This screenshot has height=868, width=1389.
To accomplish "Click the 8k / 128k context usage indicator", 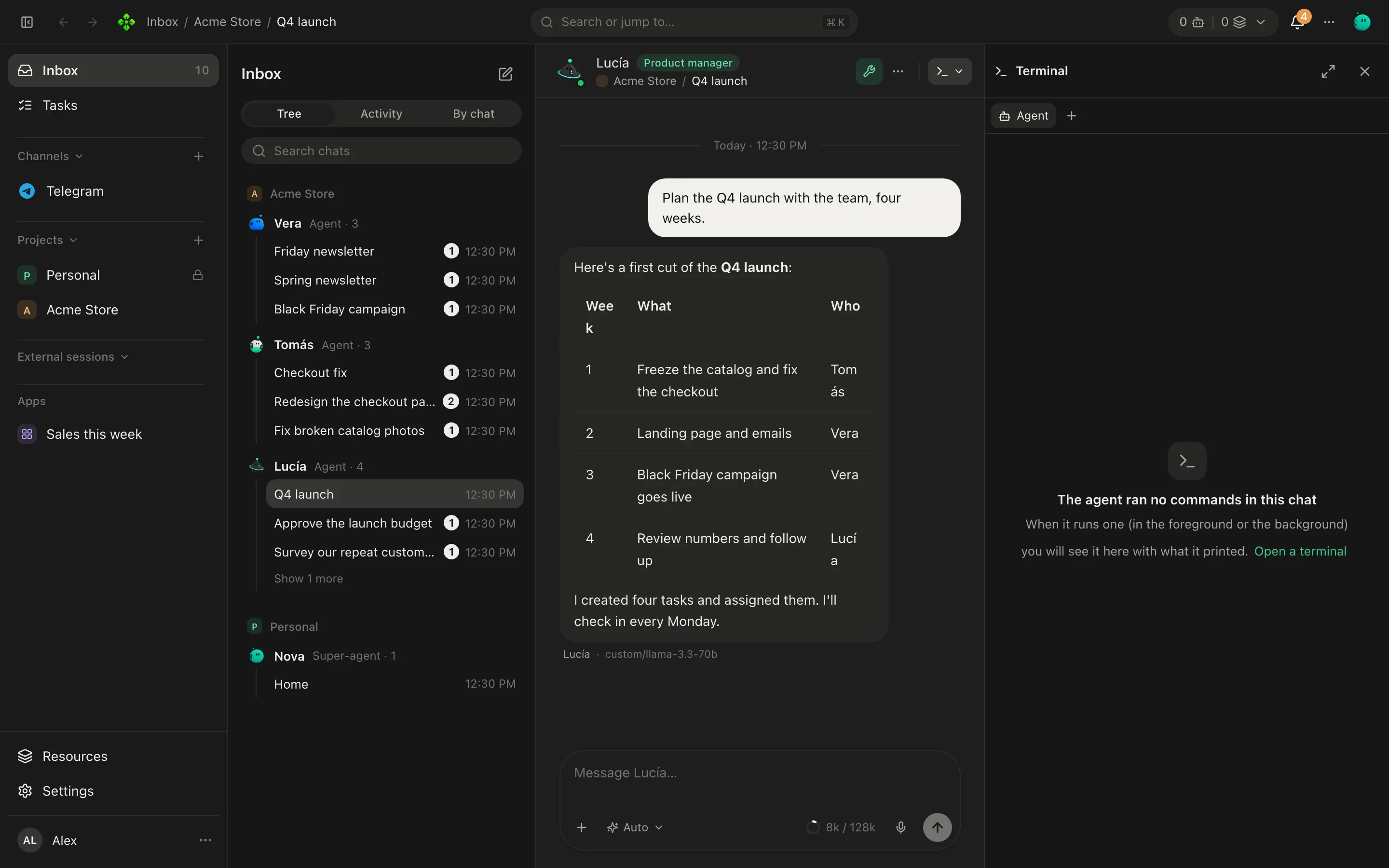I will click(x=841, y=827).
